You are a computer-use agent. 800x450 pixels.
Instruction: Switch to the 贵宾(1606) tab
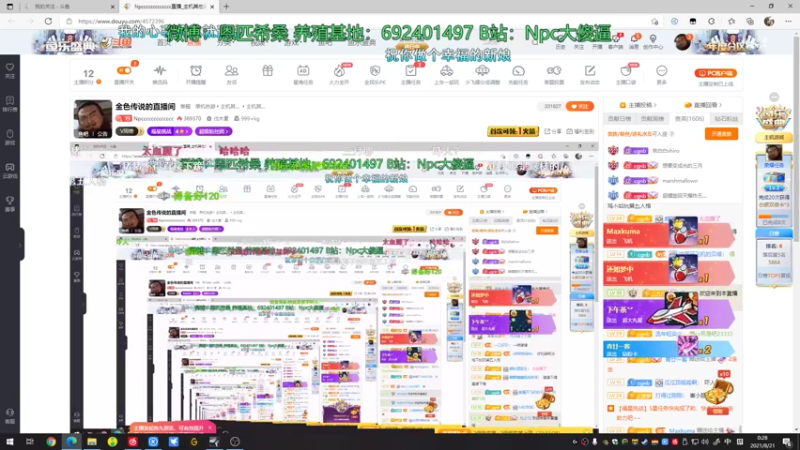[x=689, y=118]
